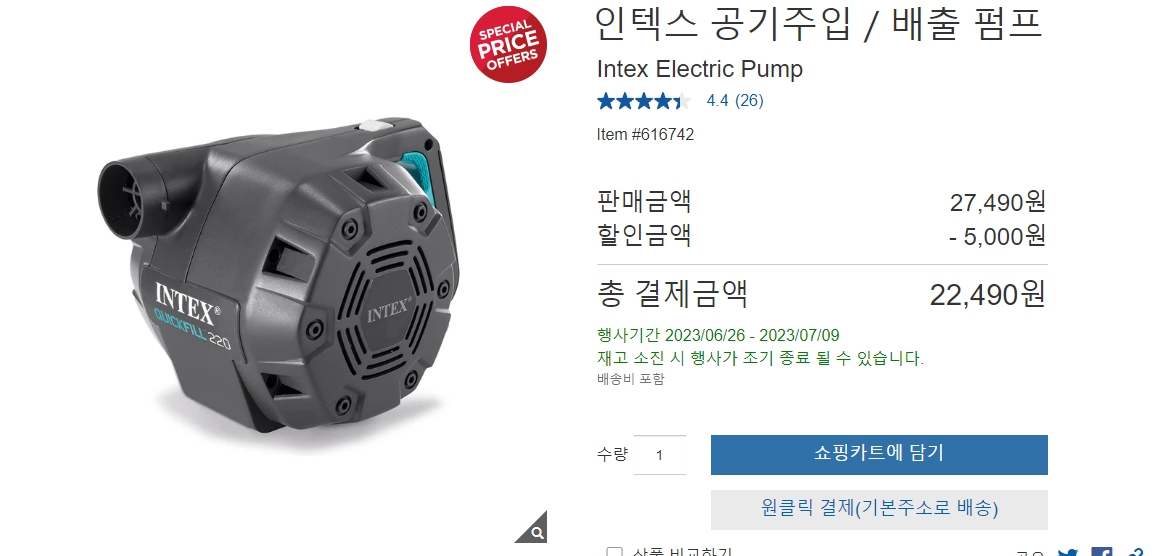Add item to shopping cart button
1160x556 pixels.
[x=879, y=455]
